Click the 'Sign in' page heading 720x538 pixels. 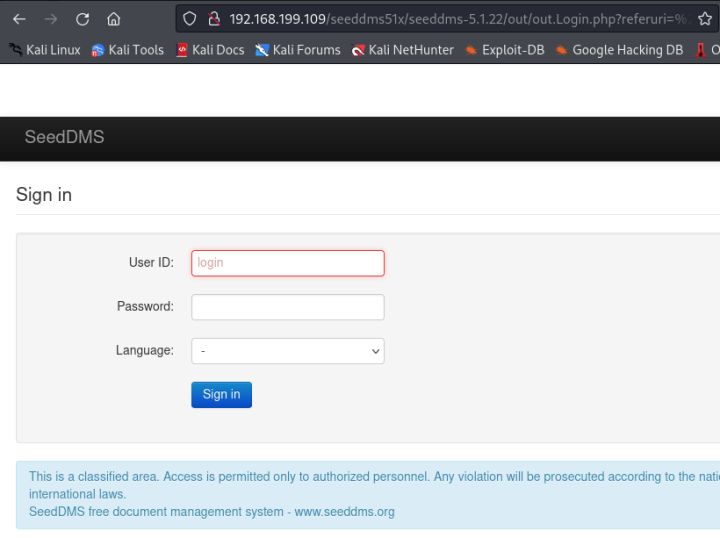click(44, 195)
